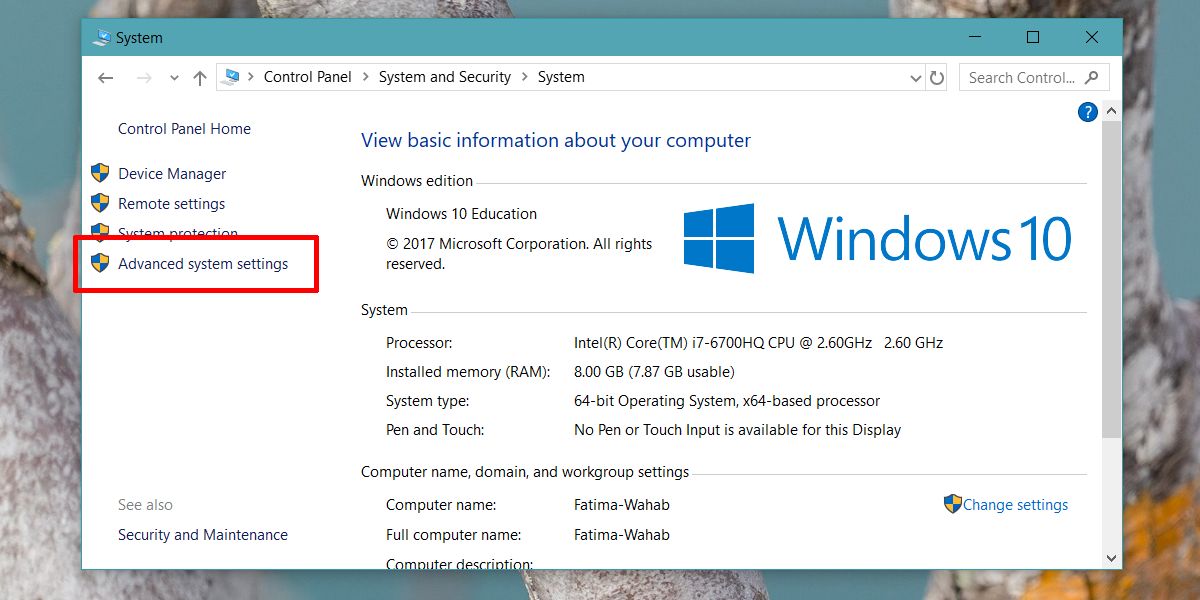The height and width of the screenshot is (600, 1200).
Task: Click the Windows 10 logo
Action: (x=878, y=239)
